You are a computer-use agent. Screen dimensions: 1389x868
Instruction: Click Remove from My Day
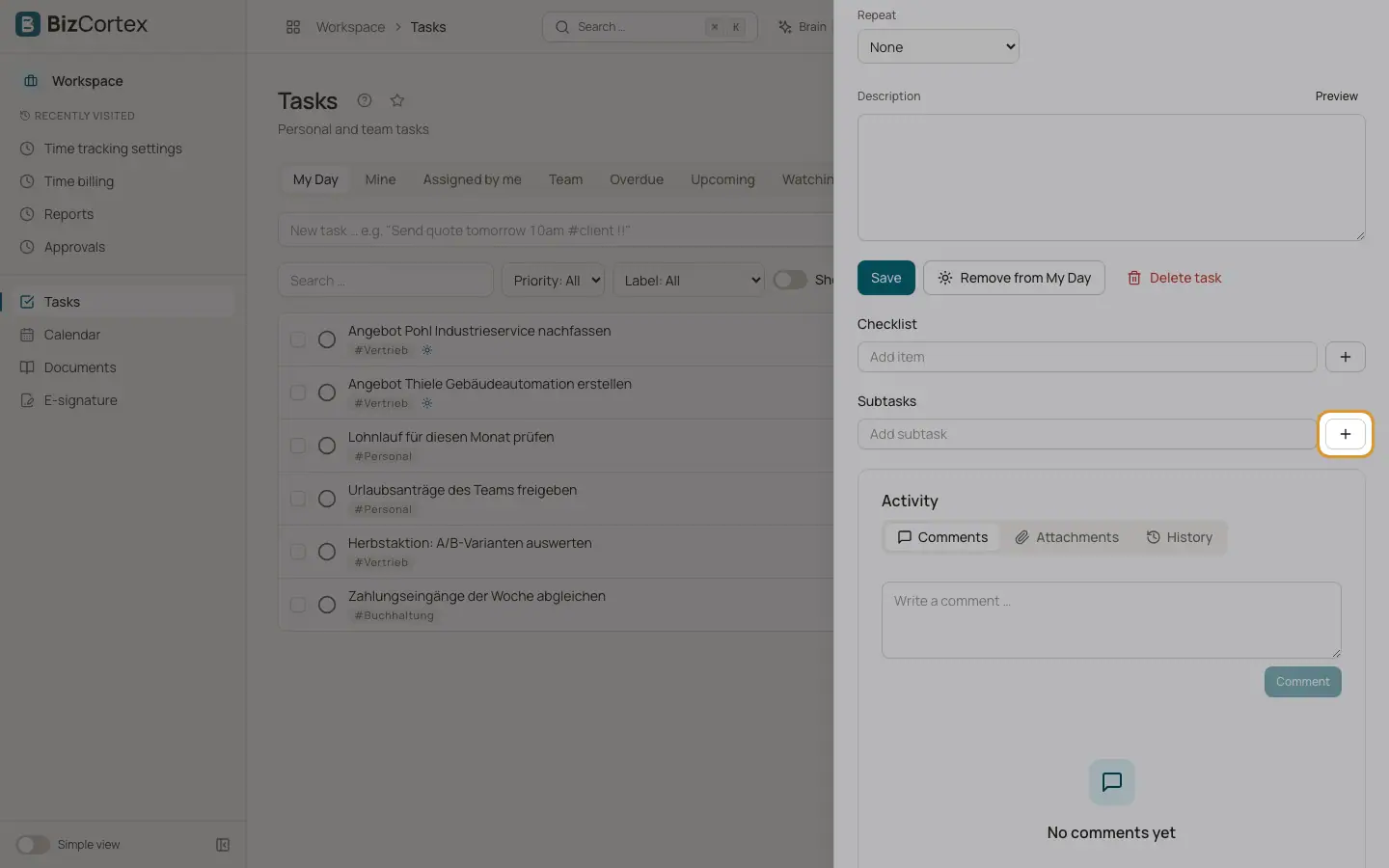1014,278
